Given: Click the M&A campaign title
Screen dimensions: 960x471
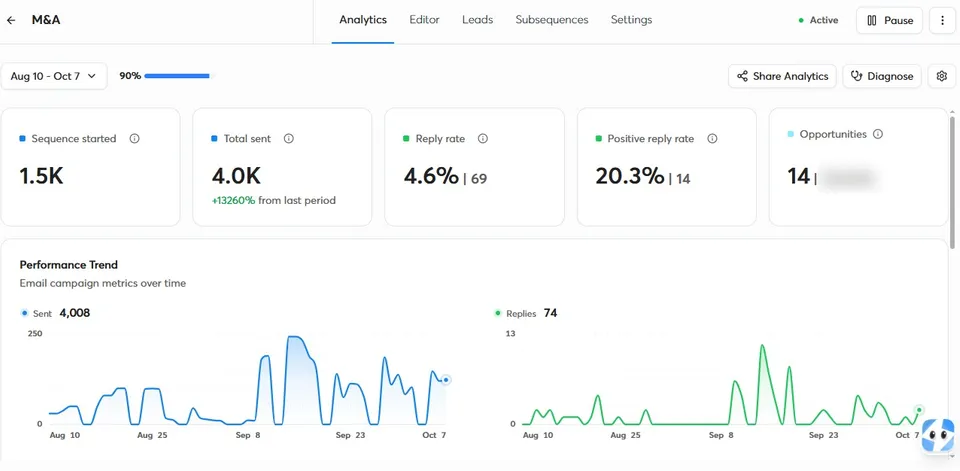Looking at the screenshot, I should pyautogui.click(x=46, y=20).
